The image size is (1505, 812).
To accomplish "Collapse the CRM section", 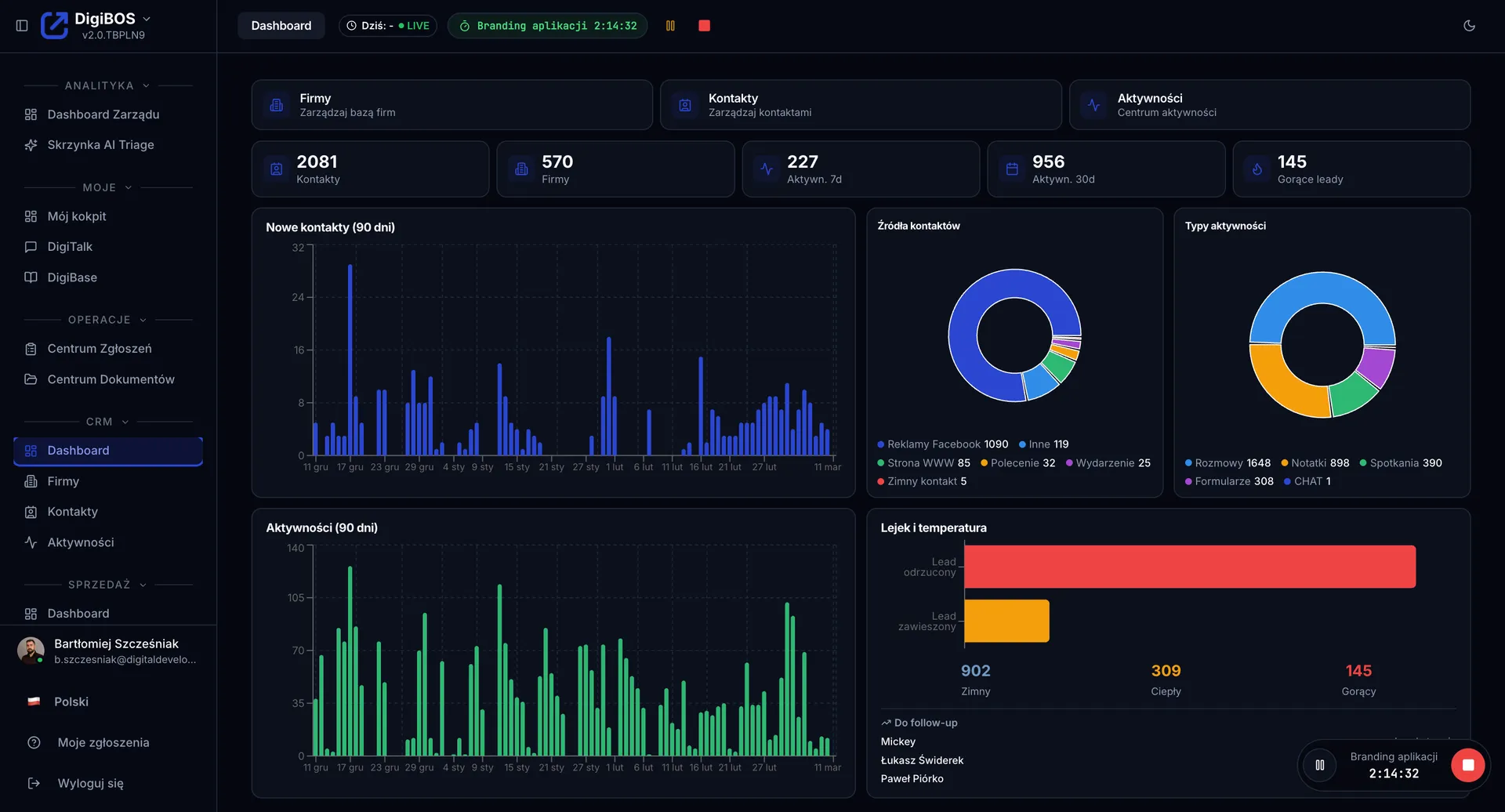I will click(125, 422).
